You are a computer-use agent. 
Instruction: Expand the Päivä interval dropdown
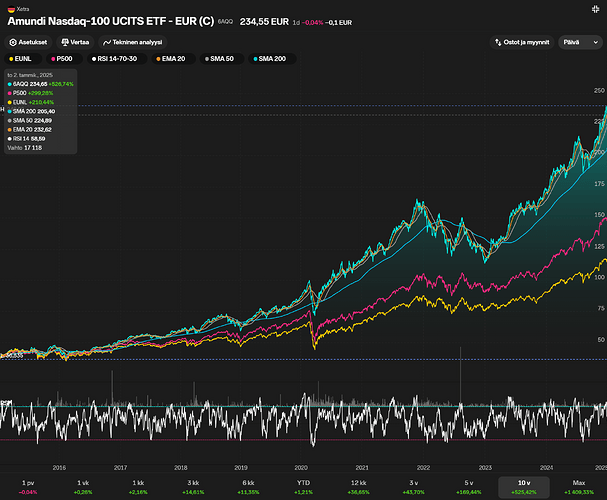click(580, 42)
